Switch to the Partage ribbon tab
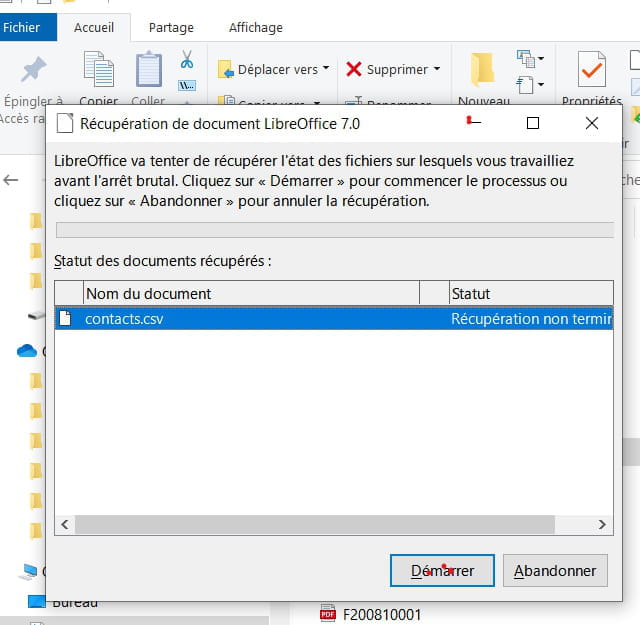The image size is (640, 625). pos(171,27)
